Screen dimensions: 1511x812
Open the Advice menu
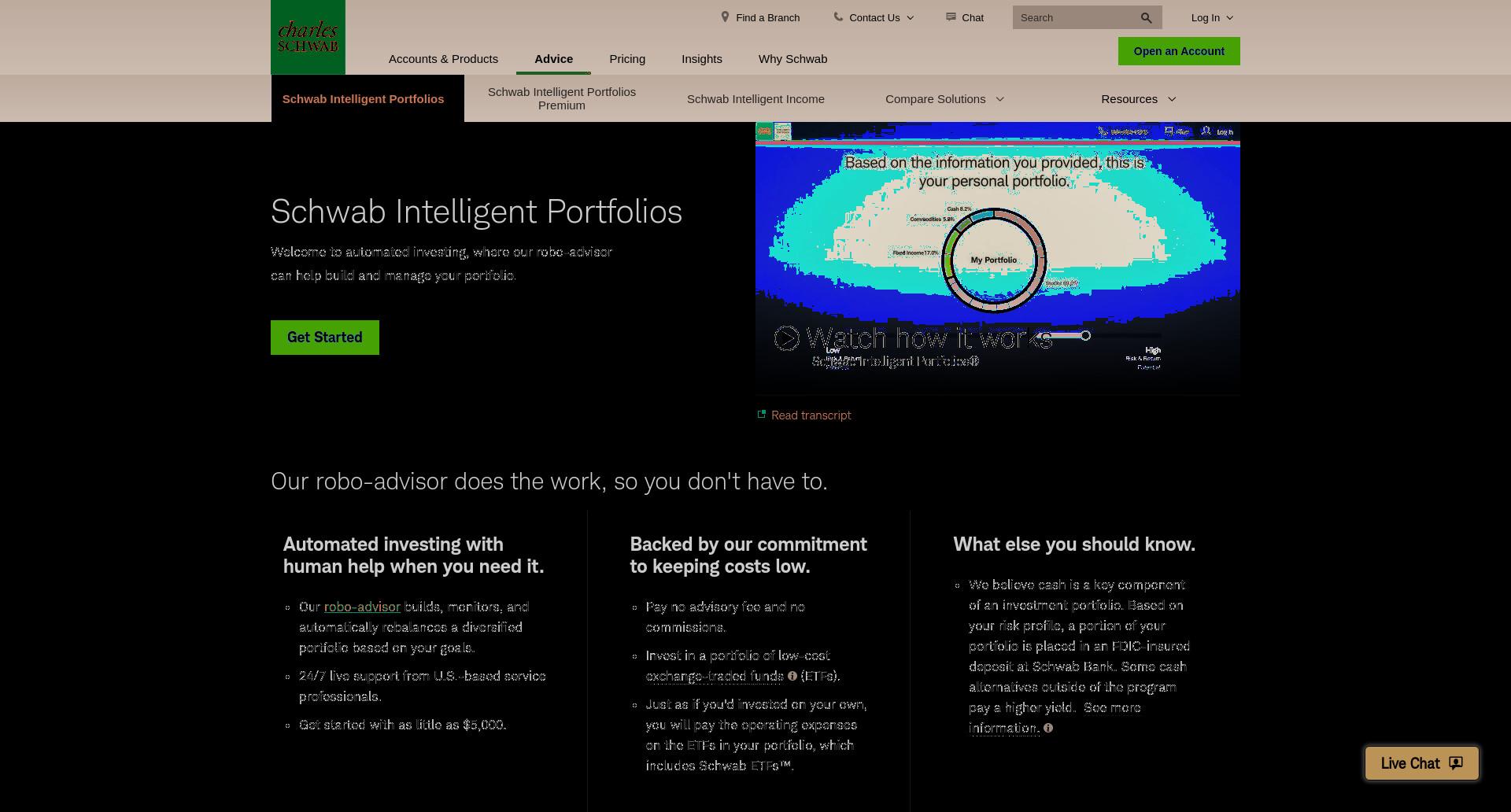pos(553,59)
